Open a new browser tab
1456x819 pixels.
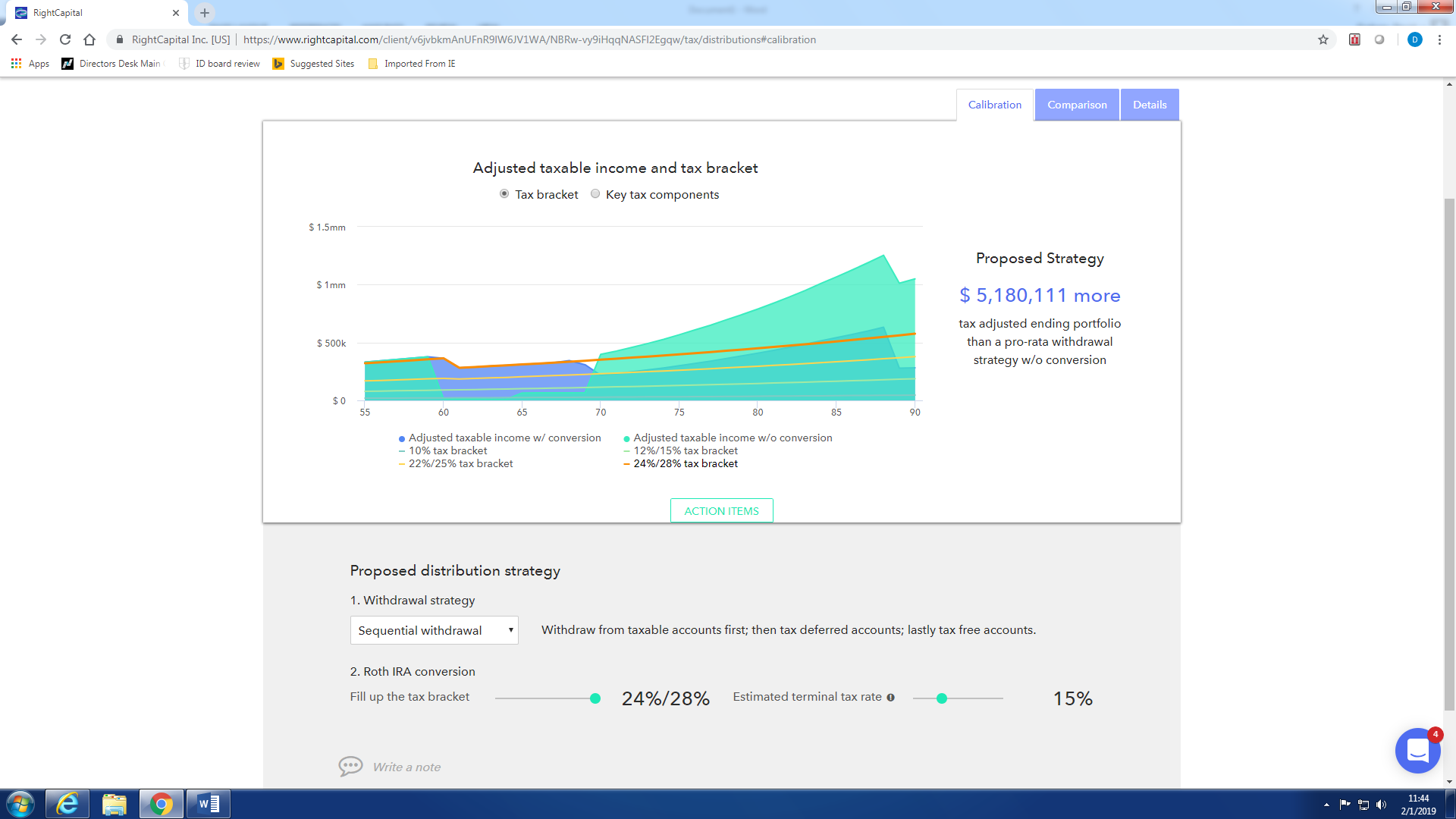tap(205, 13)
